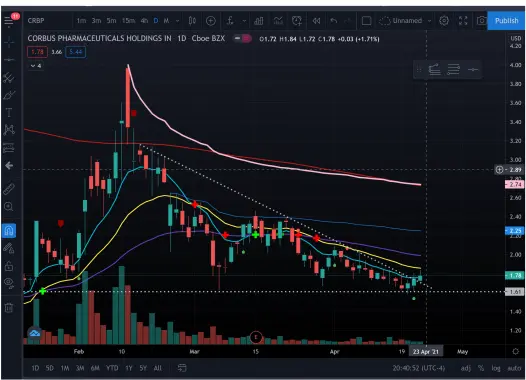Set date range to 1M

[x=65, y=368]
